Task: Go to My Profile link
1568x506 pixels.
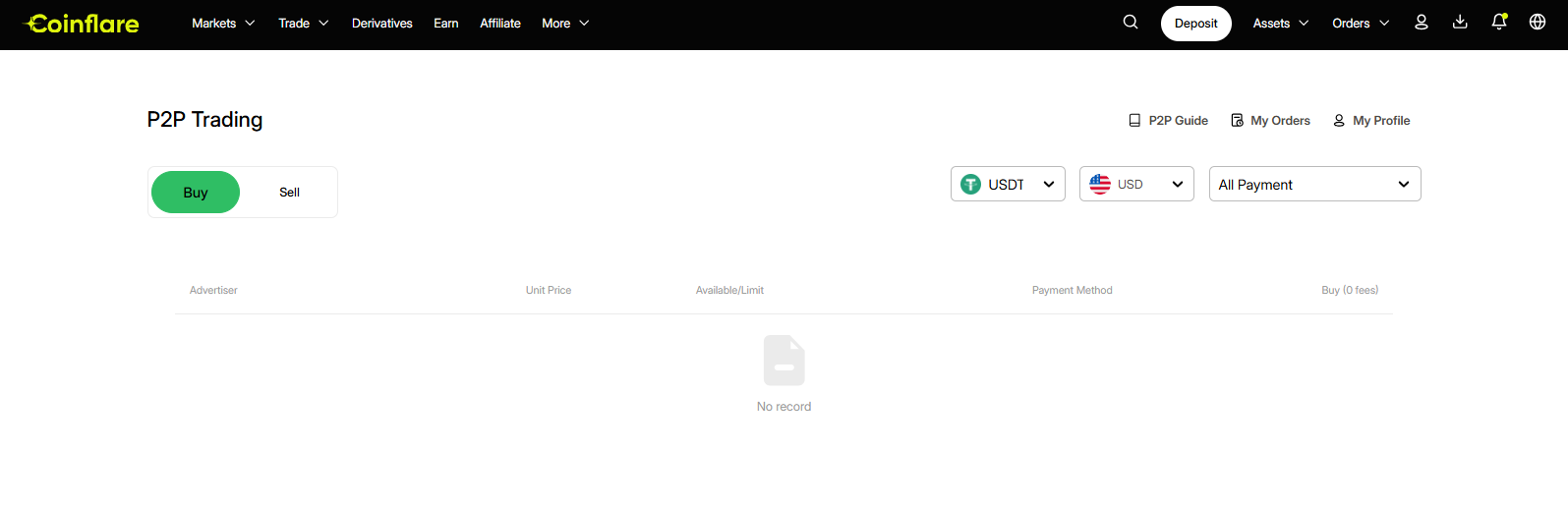Action: (1371, 121)
